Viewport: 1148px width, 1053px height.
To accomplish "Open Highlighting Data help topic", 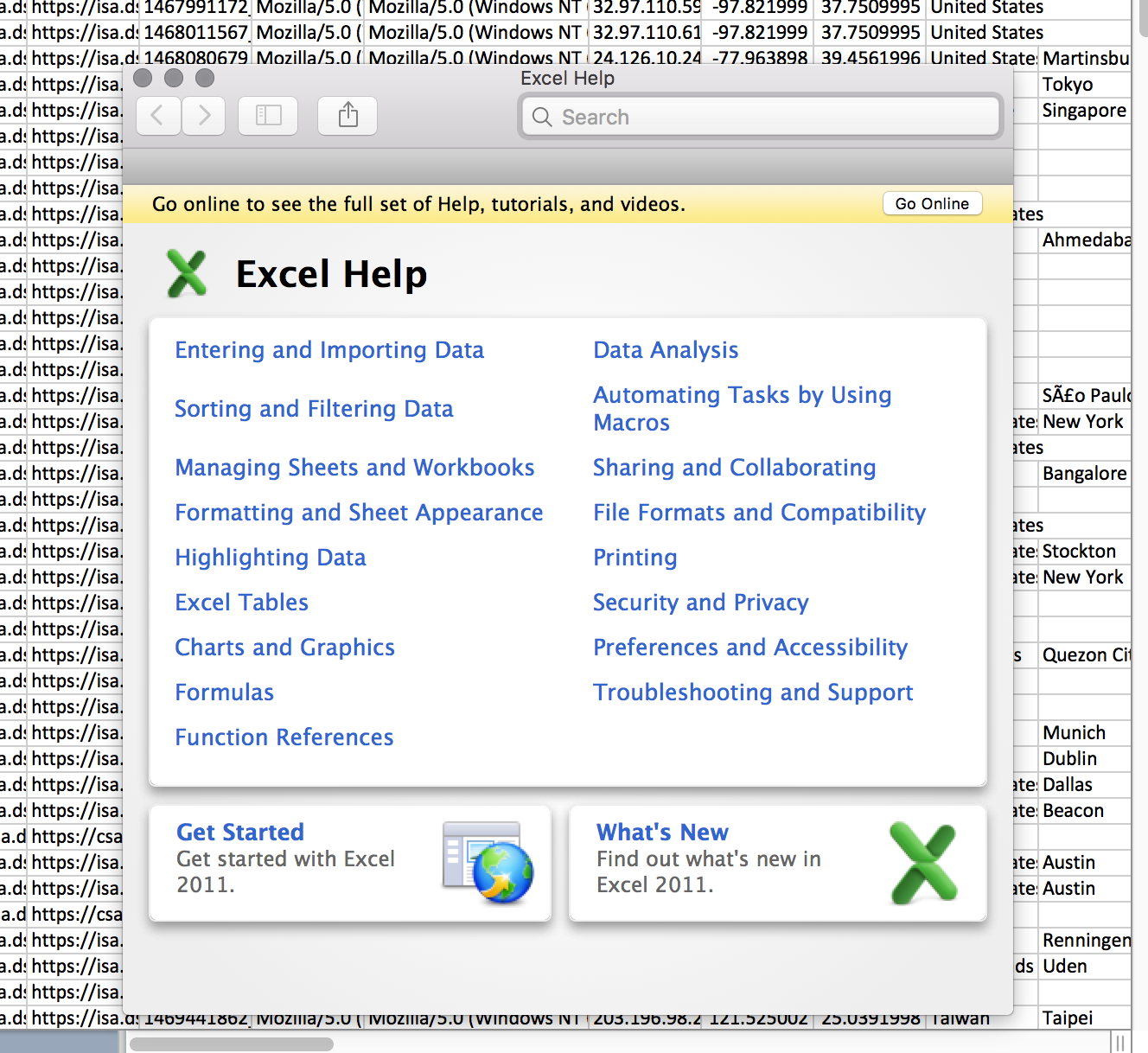I will coord(271,558).
